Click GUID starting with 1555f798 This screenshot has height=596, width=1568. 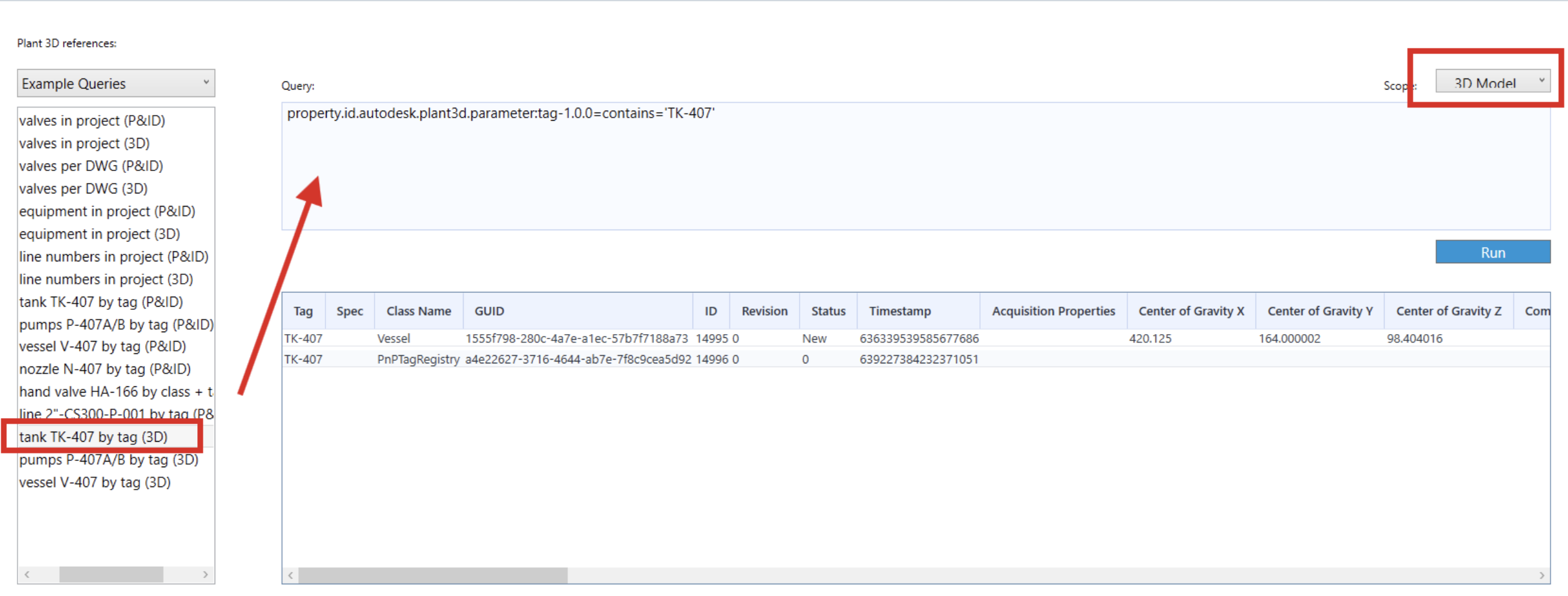coord(577,338)
